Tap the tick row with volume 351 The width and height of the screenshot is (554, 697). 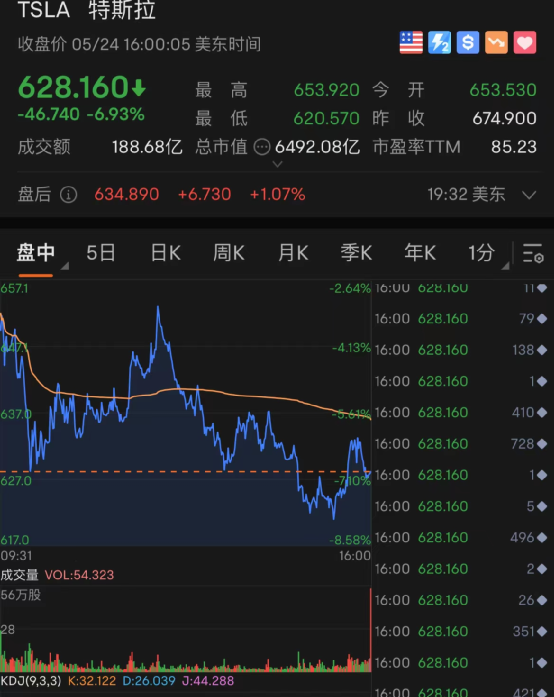[x=462, y=631]
